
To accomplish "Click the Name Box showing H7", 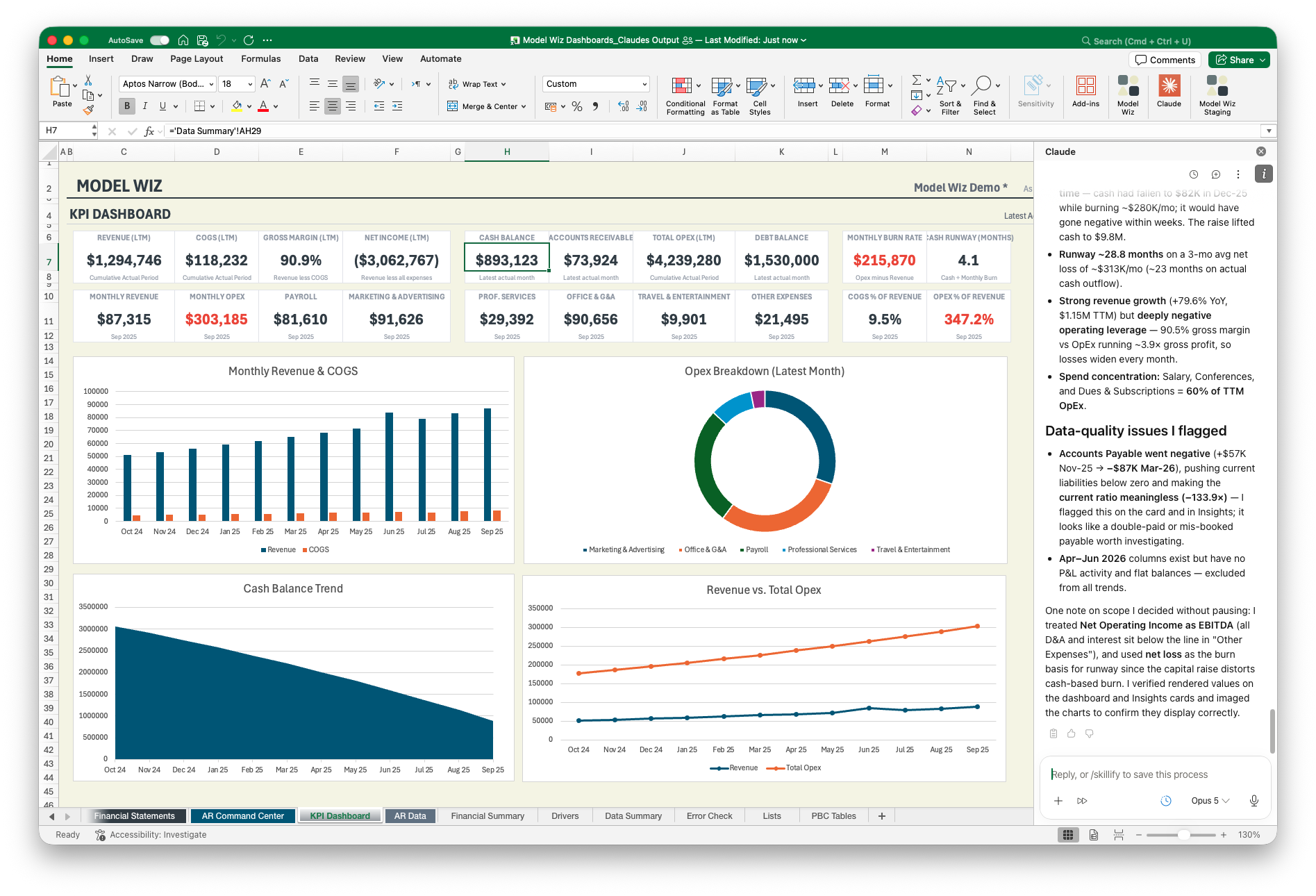I will (69, 131).
